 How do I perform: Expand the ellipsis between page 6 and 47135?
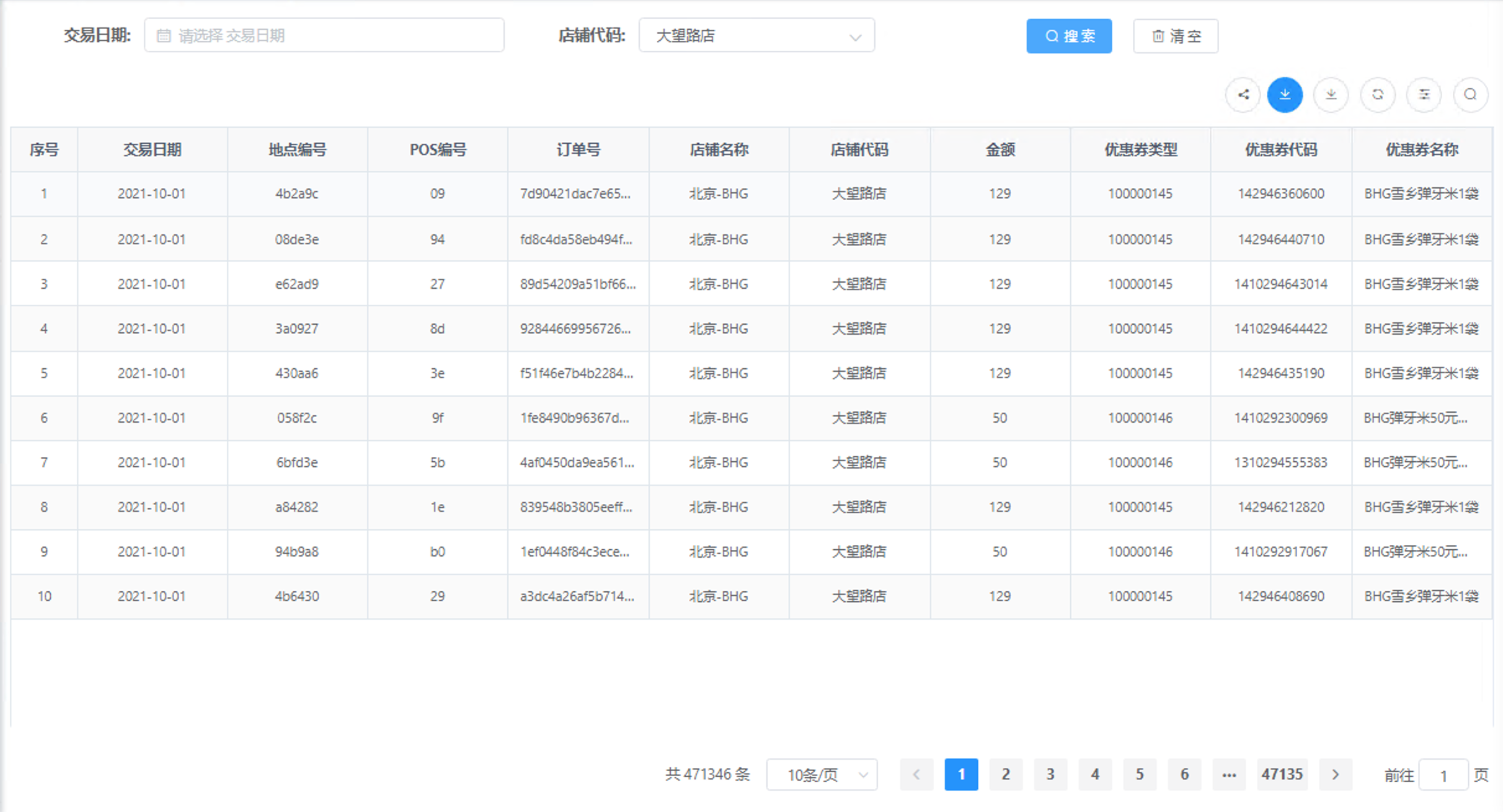(x=1230, y=774)
